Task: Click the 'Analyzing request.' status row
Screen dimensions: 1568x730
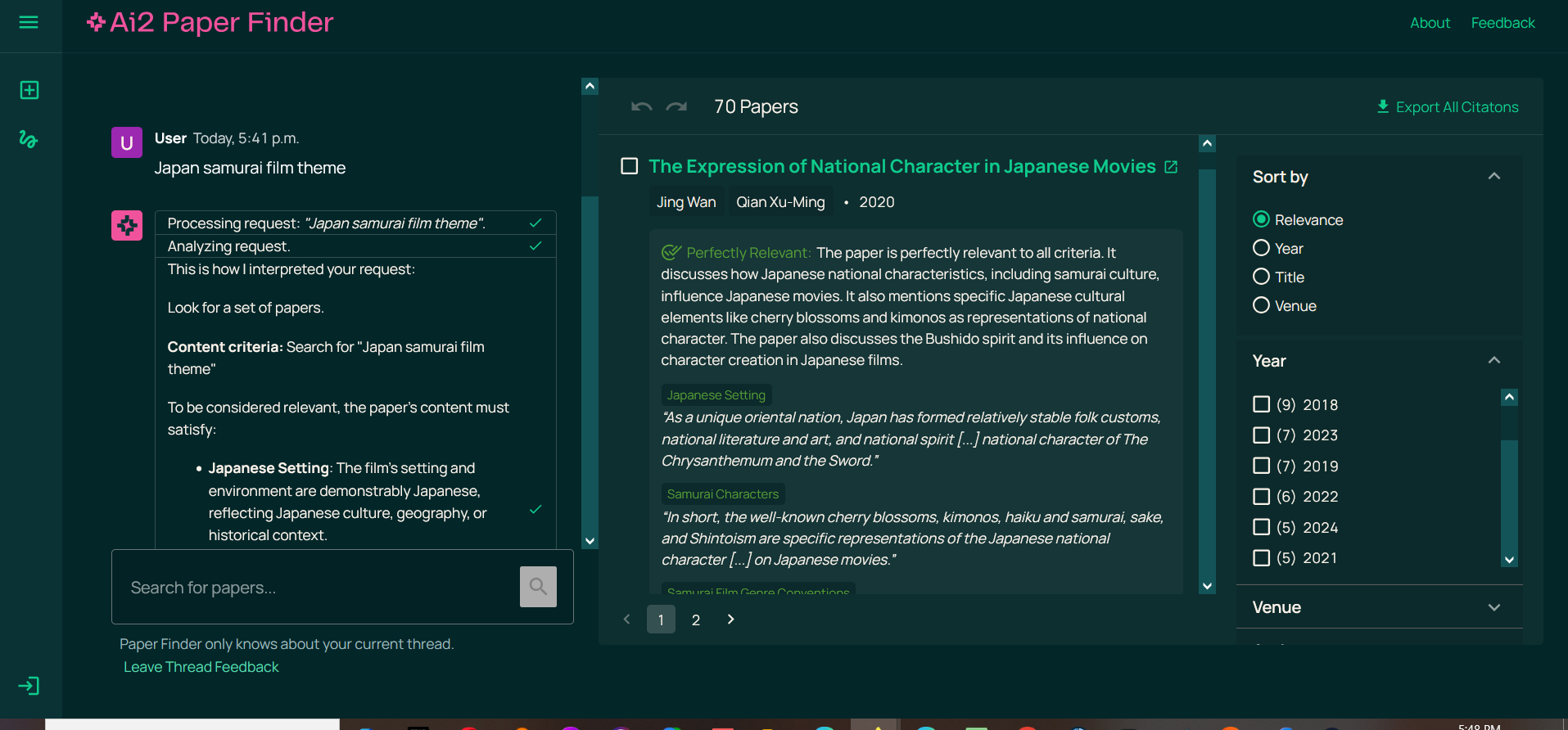Action: point(355,246)
